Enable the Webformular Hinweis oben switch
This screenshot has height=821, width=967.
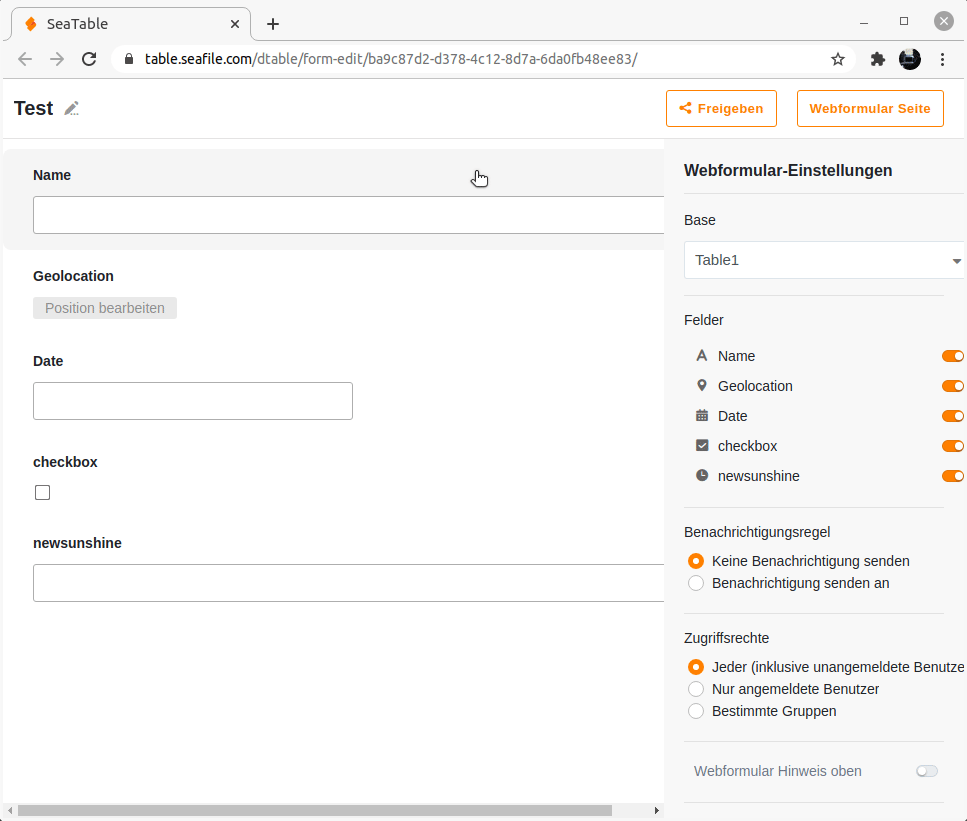927,771
